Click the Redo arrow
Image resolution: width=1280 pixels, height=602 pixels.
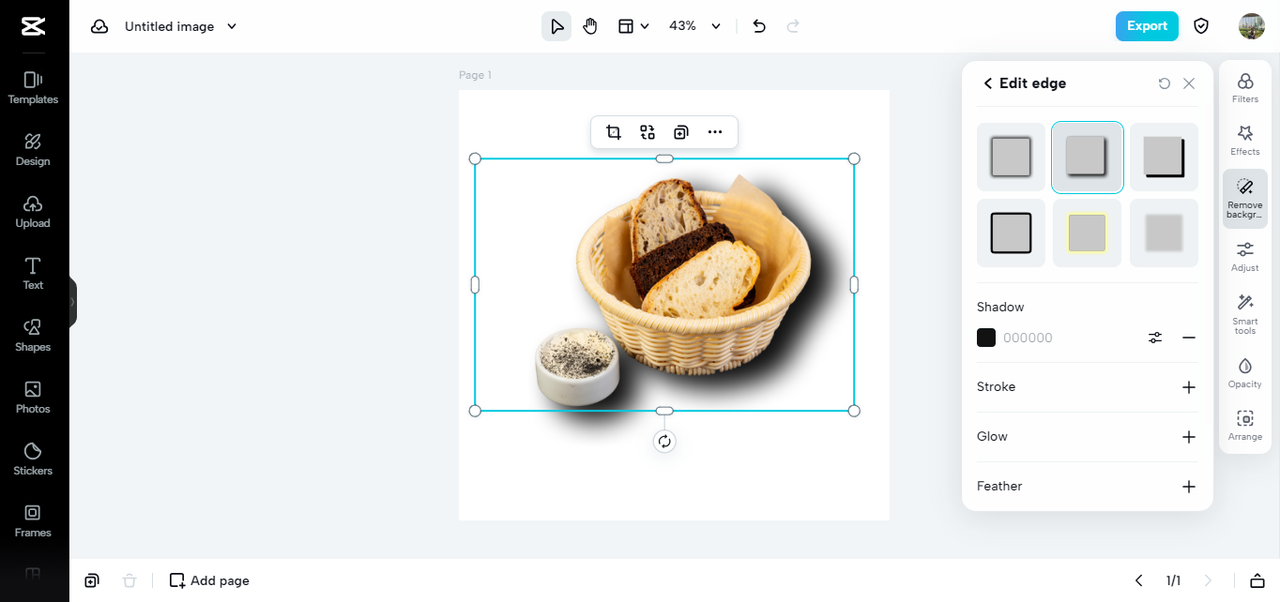click(x=793, y=26)
